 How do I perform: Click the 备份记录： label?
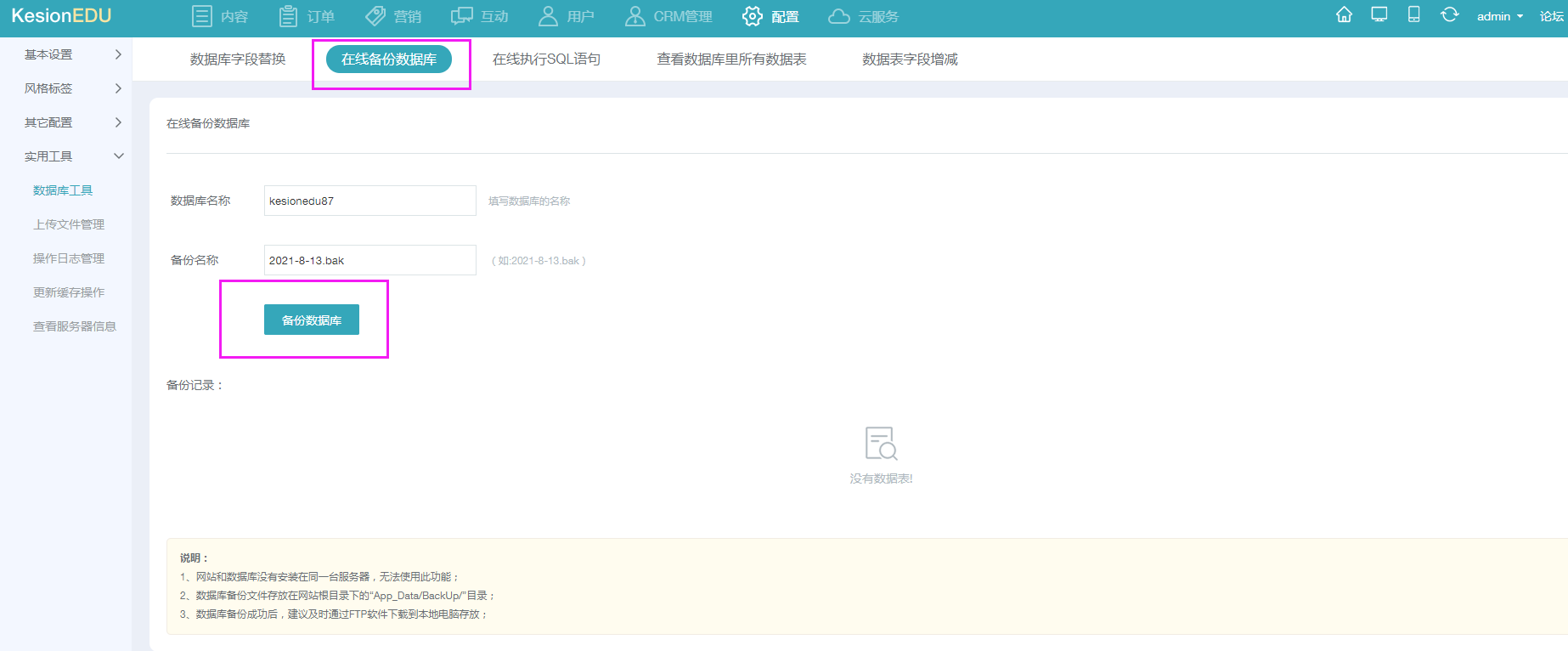[195, 385]
